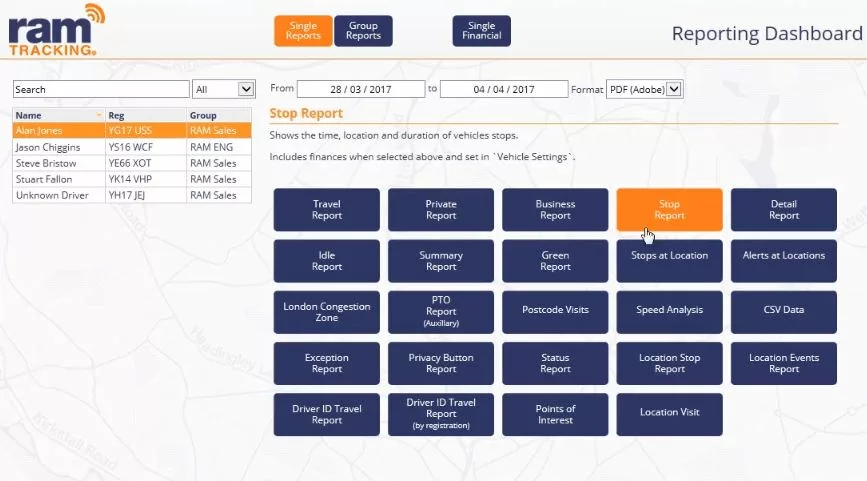Click the RAM Tracking logo
Image resolution: width=867 pixels, height=481 pixels.
[x=56, y=30]
